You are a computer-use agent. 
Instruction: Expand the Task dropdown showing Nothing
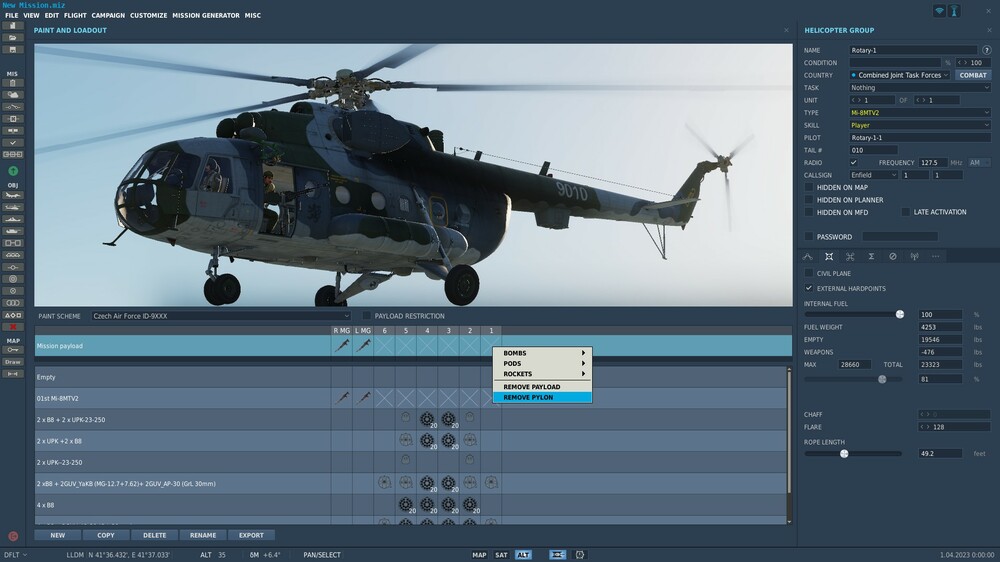pos(920,88)
